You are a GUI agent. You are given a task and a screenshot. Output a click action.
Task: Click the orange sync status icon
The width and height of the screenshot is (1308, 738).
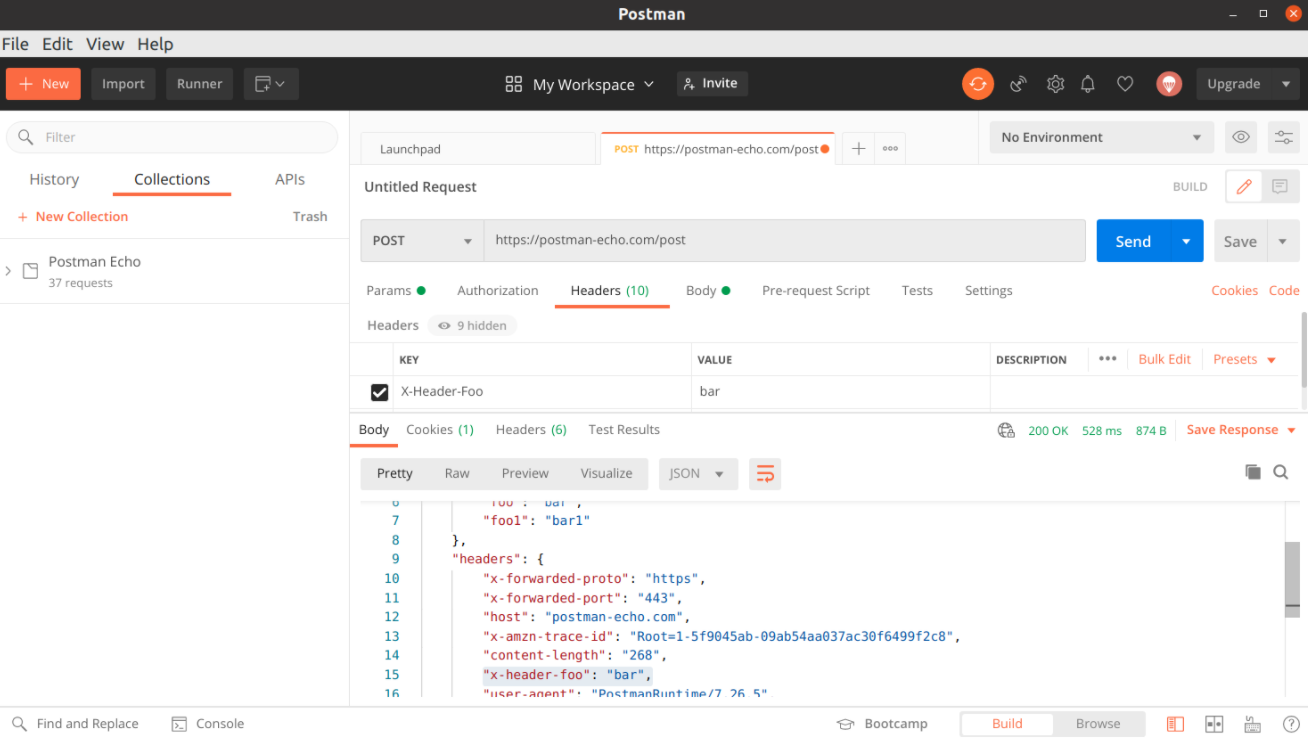977,84
